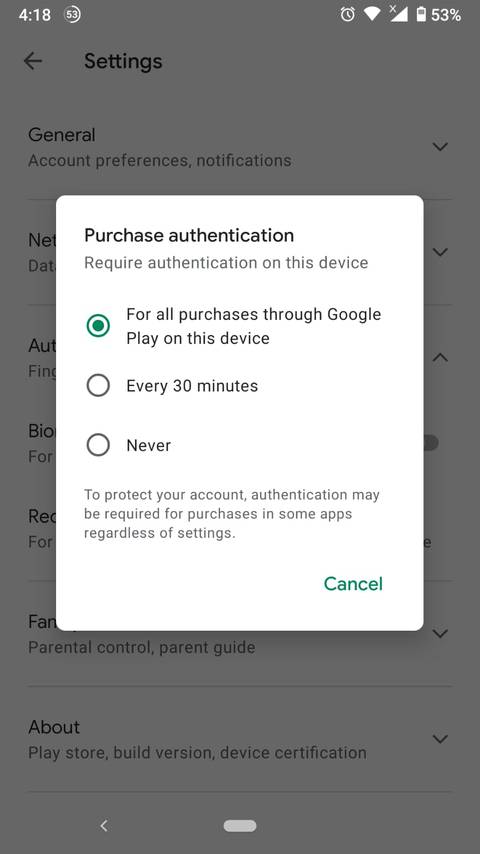This screenshot has height=854, width=480.
Task: Tap the cellular signal status icon
Action: tap(398, 14)
